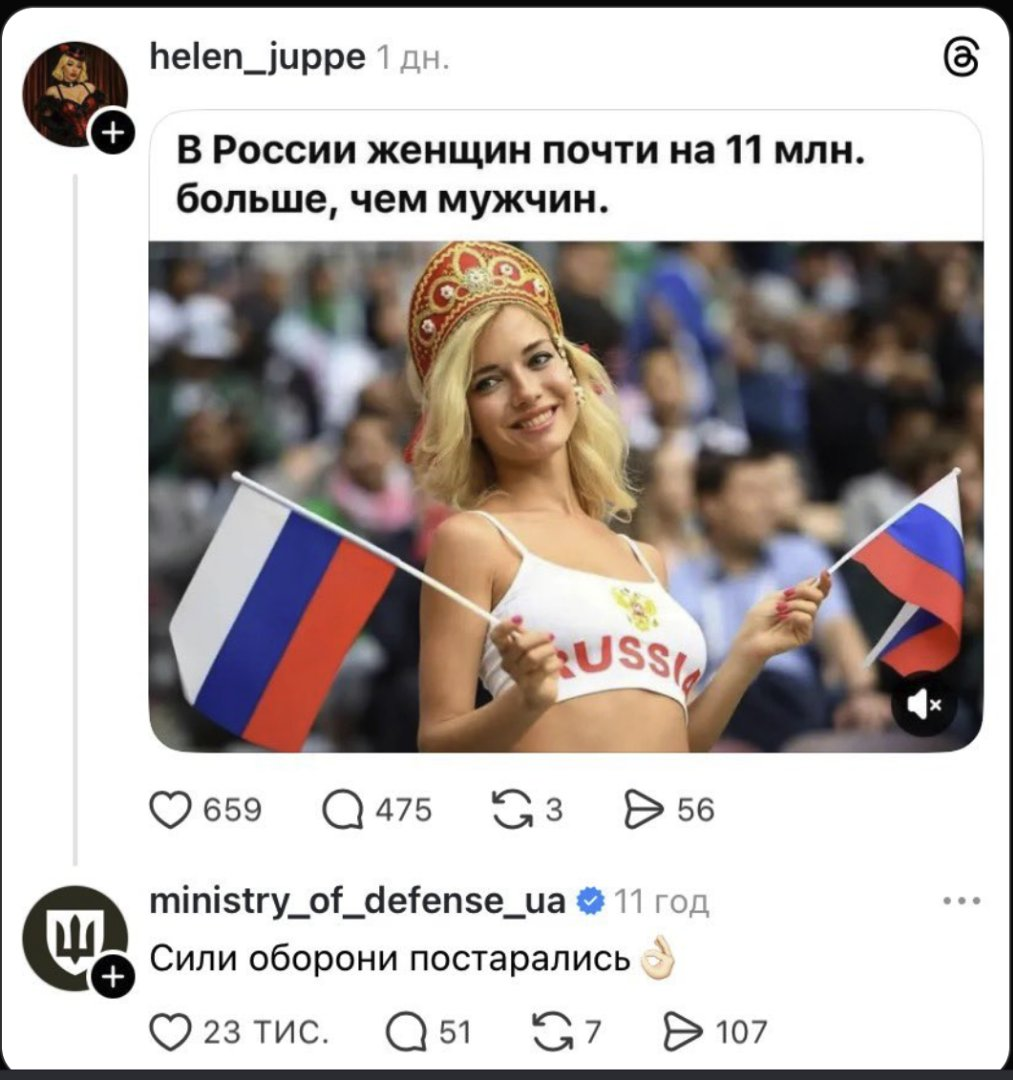Screen dimensions: 1013x1080
Task: Open the ministry_of_defense_ua profile username link
Action: click(x=357, y=901)
